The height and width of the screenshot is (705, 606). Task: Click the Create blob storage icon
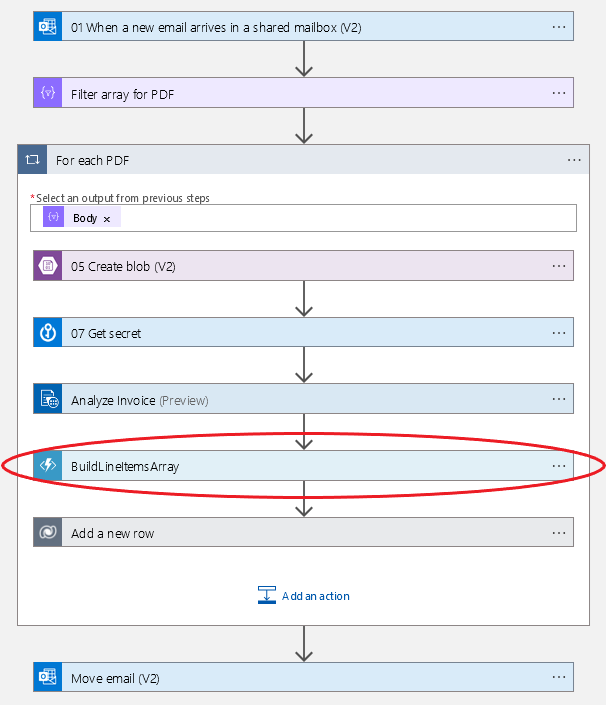(x=47, y=266)
